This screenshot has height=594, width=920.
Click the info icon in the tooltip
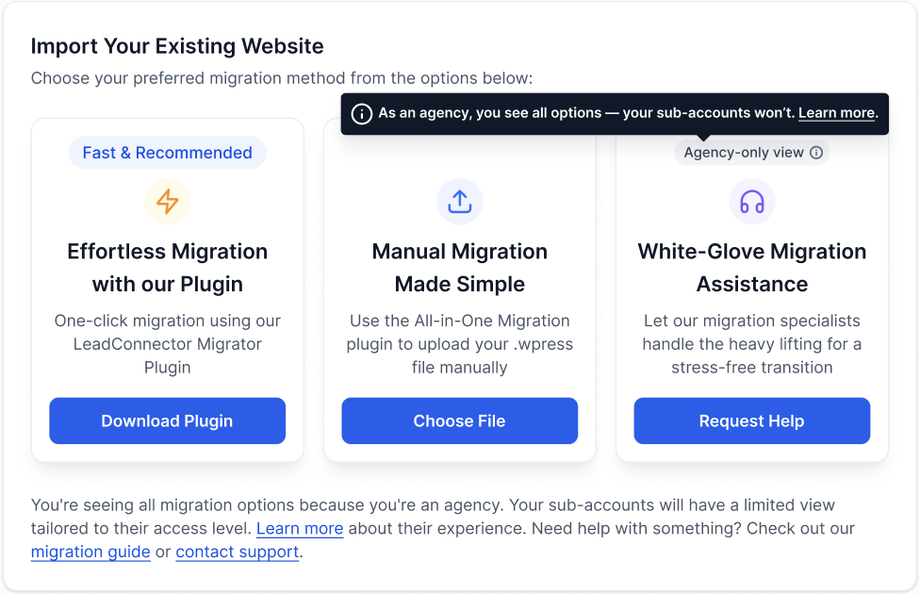pyautogui.click(x=362, y=114)
